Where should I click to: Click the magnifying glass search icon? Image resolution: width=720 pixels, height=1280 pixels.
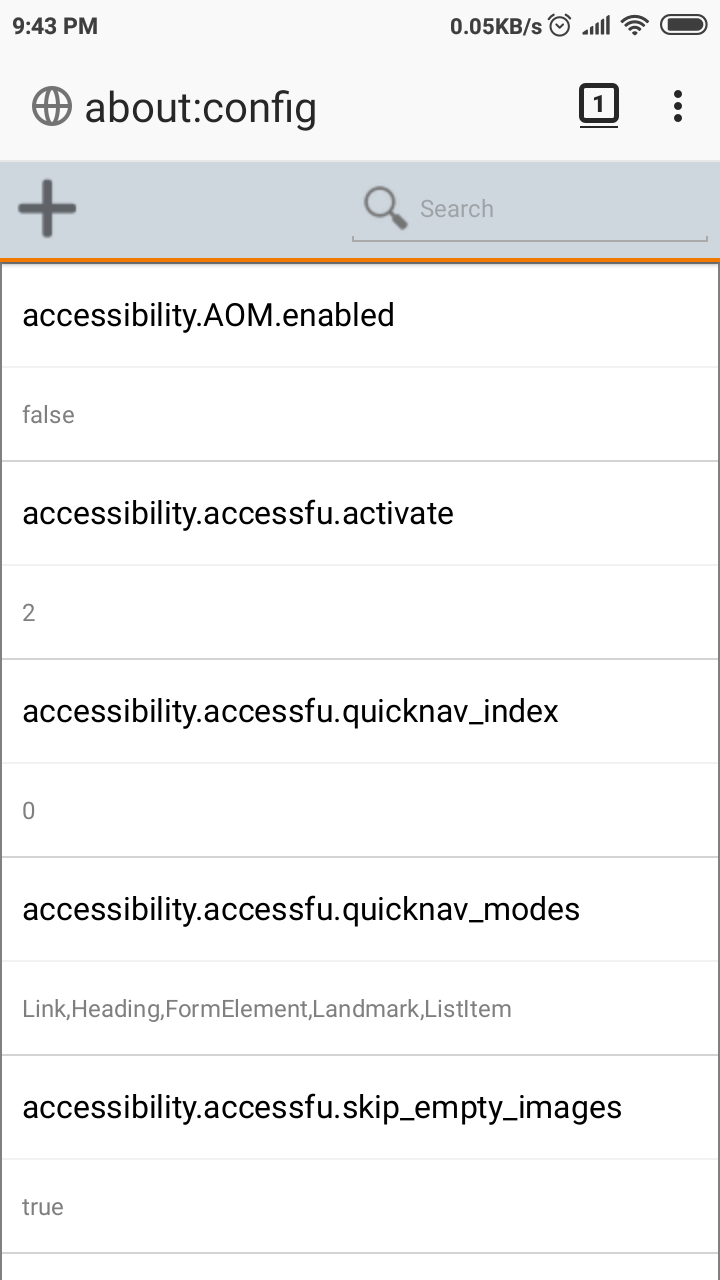(385, 208)
